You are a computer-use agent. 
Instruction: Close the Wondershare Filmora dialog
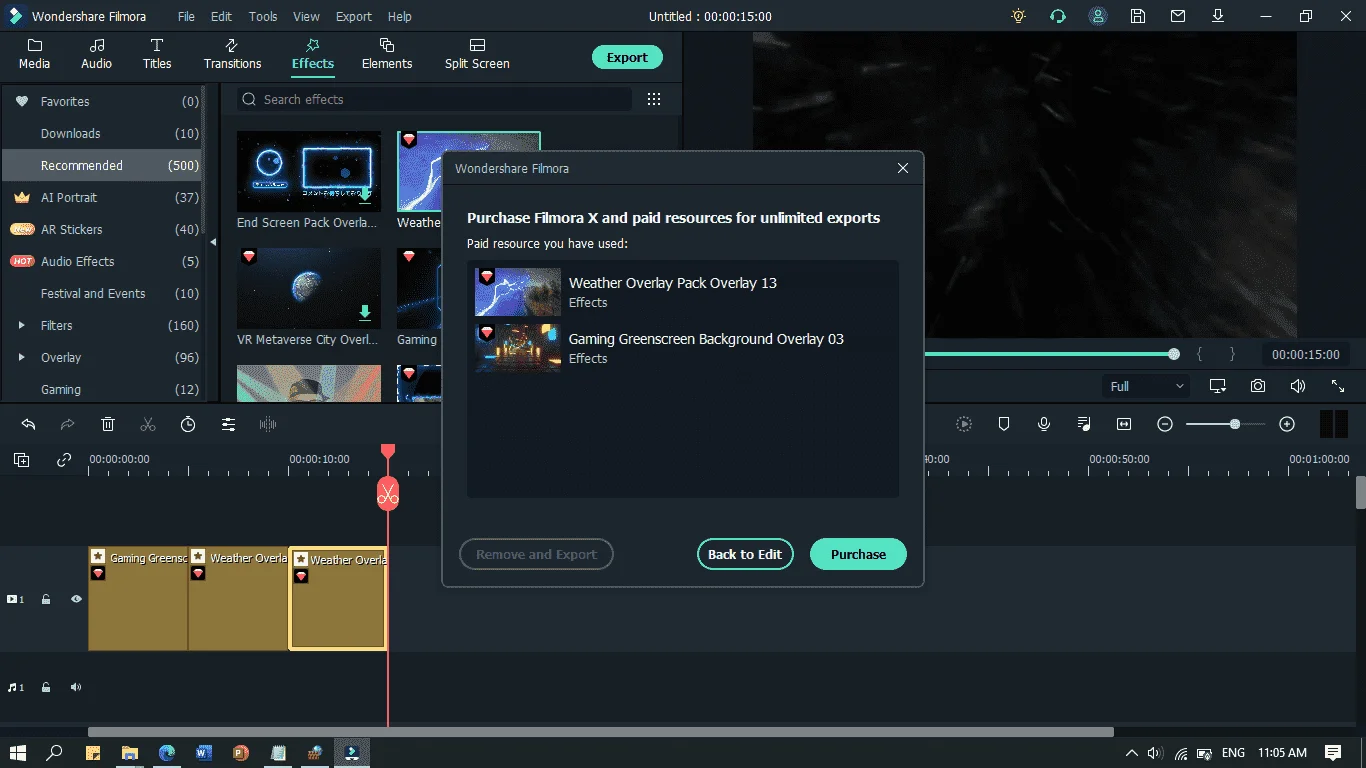(903, 168)
